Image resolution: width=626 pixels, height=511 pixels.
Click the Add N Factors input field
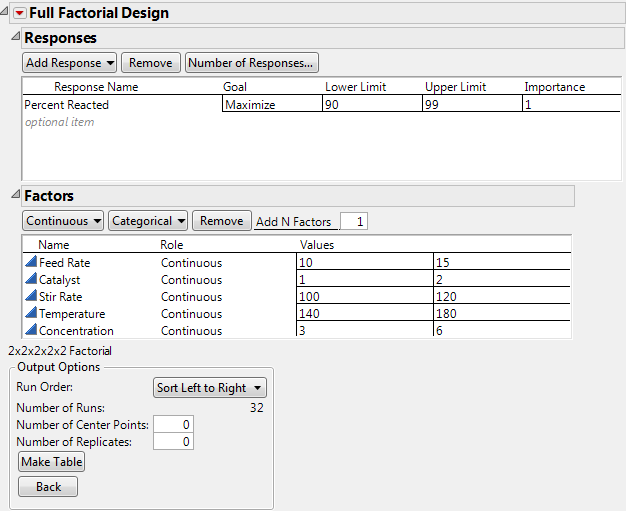click(354, 221)
